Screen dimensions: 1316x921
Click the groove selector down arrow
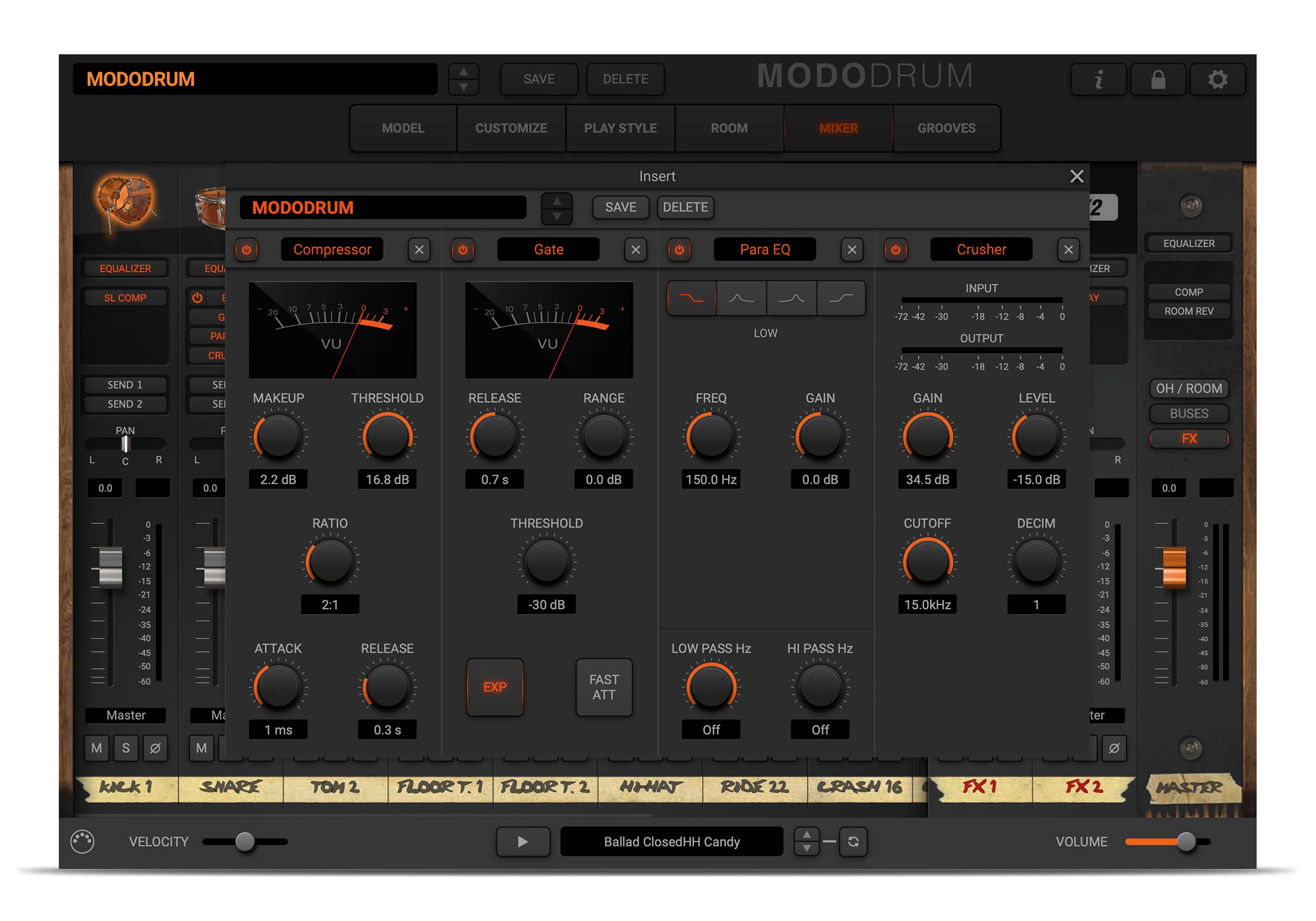tap(807, 849)
